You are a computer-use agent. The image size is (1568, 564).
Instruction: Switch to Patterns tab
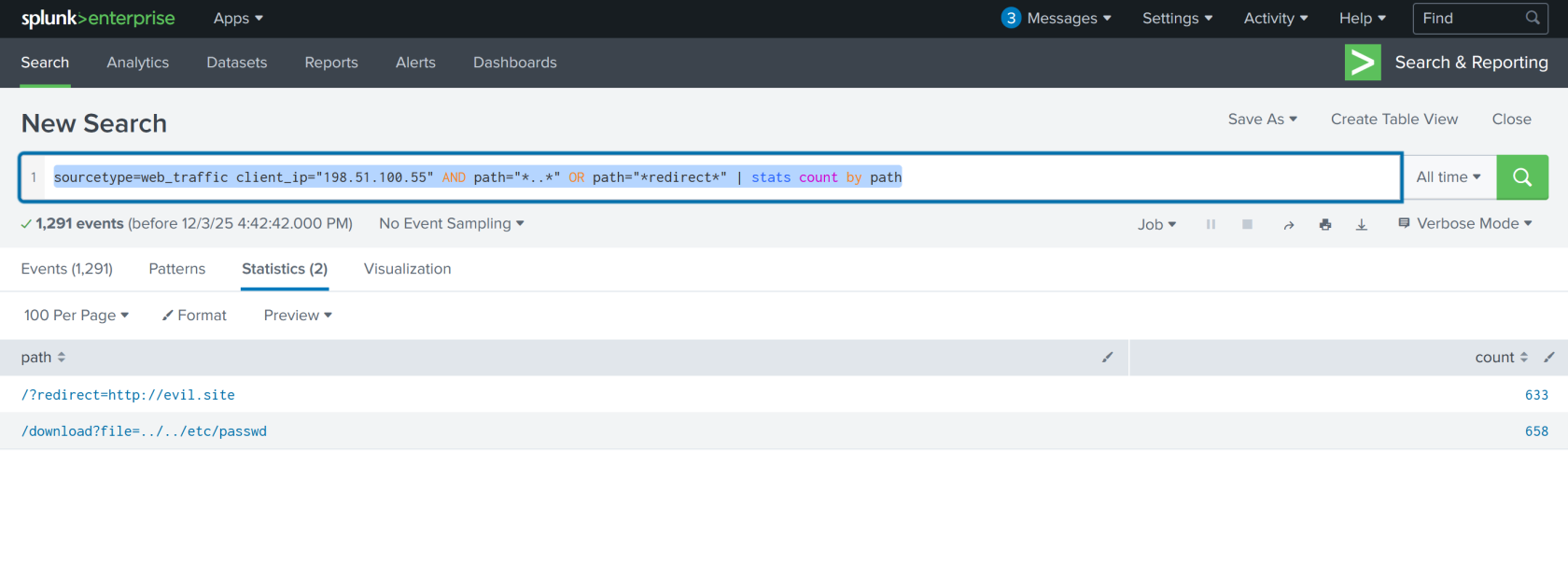(x=177, y=269)
